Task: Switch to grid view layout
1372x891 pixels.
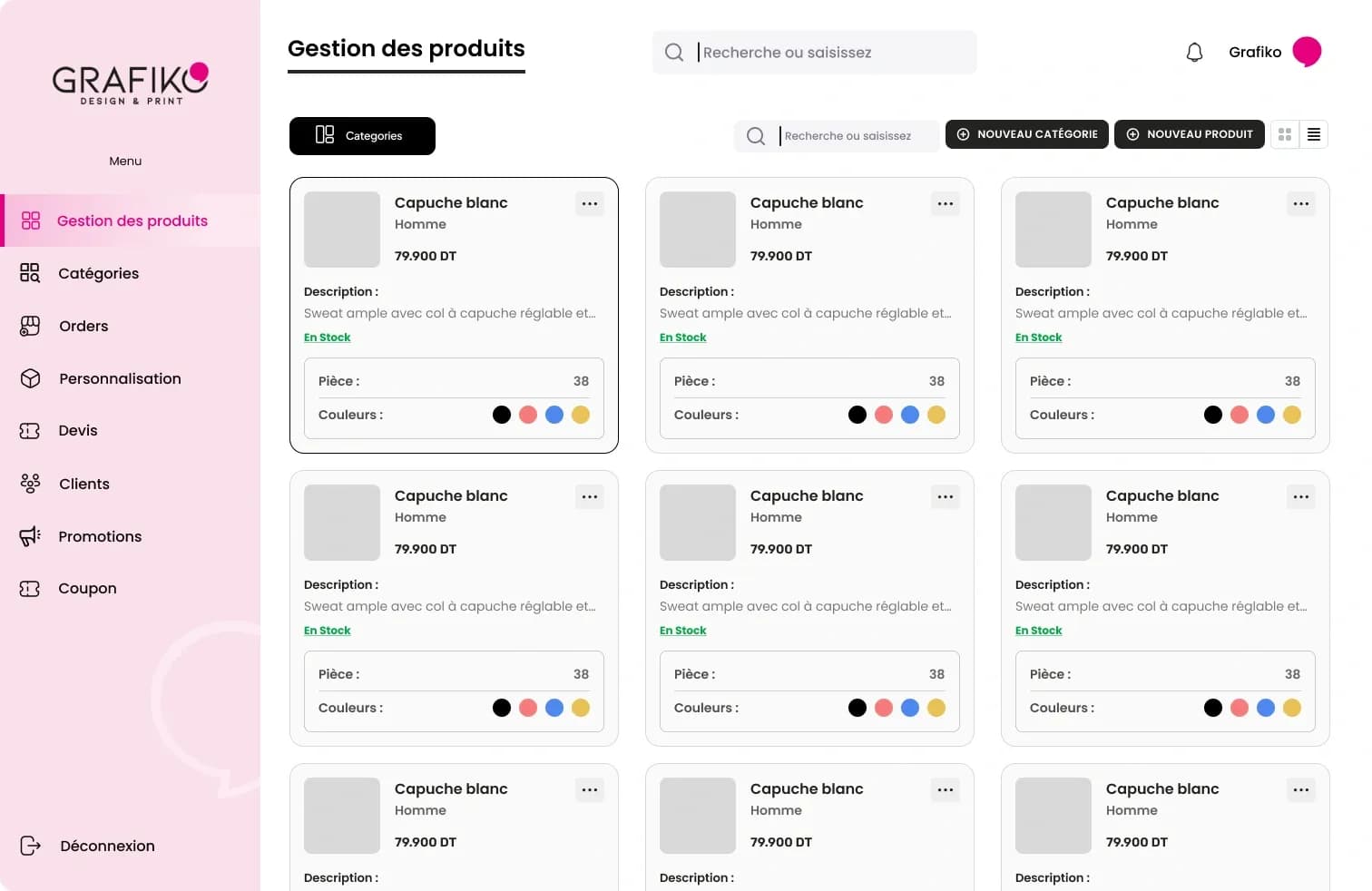Action: click(1285, 134)
